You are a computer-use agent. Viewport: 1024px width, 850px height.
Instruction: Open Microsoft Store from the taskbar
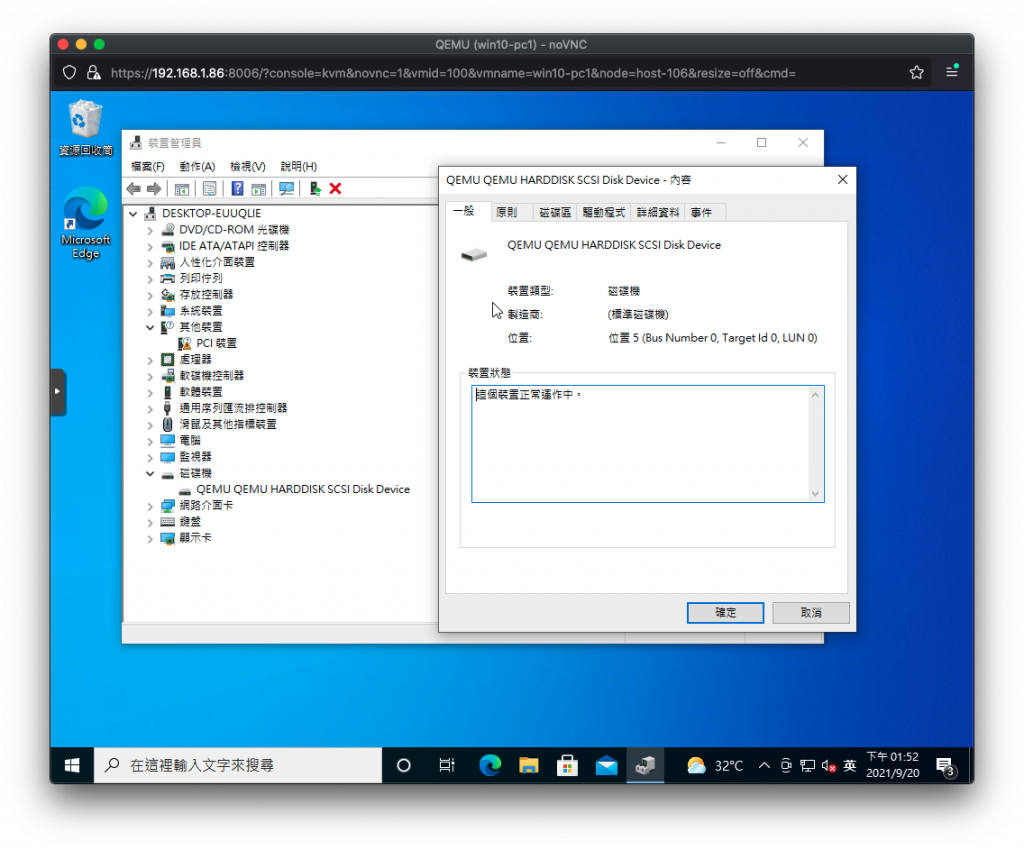(x=568, y=765)
